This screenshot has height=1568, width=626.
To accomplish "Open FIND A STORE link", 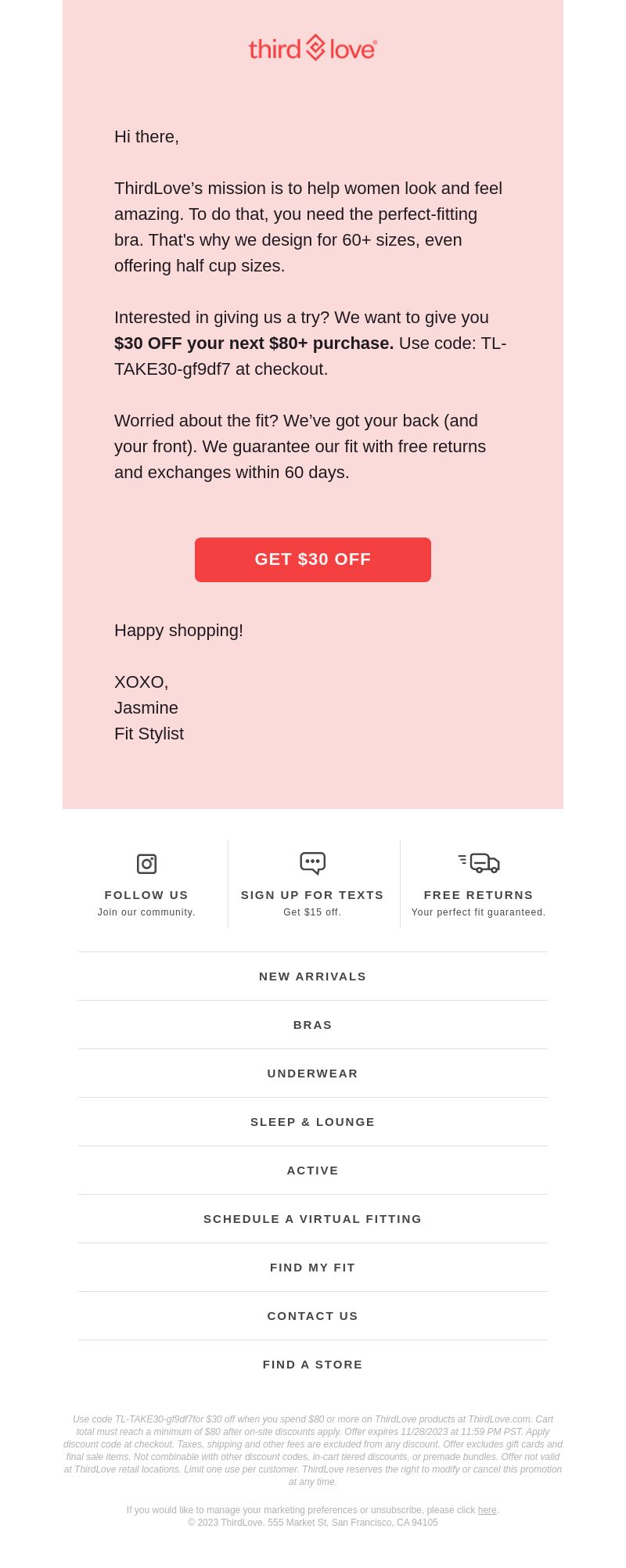I will point(313,1365).
